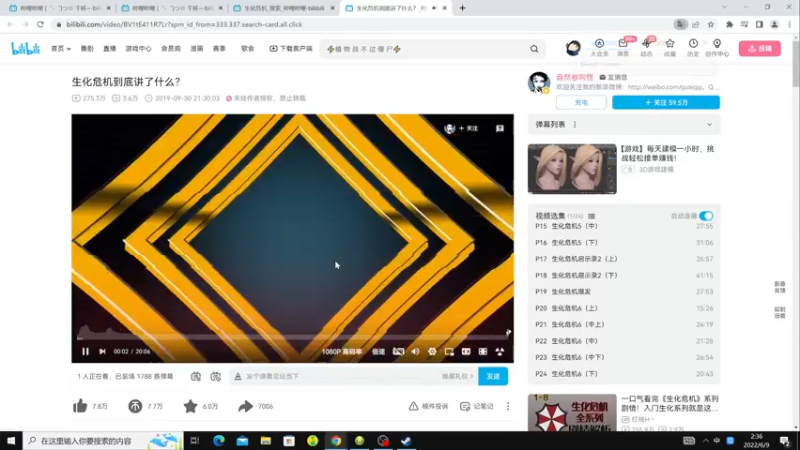The height and width of the screenshot is (450, 800).
Task: Click the search magnifier icon
Action: point(534,49)
